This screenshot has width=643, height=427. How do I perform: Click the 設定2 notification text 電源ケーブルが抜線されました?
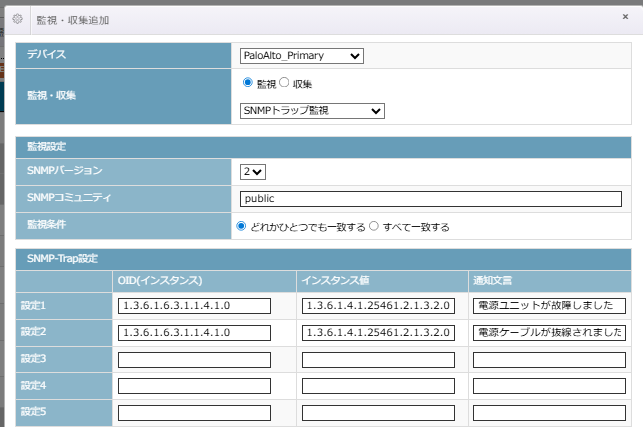click(549, 332)
